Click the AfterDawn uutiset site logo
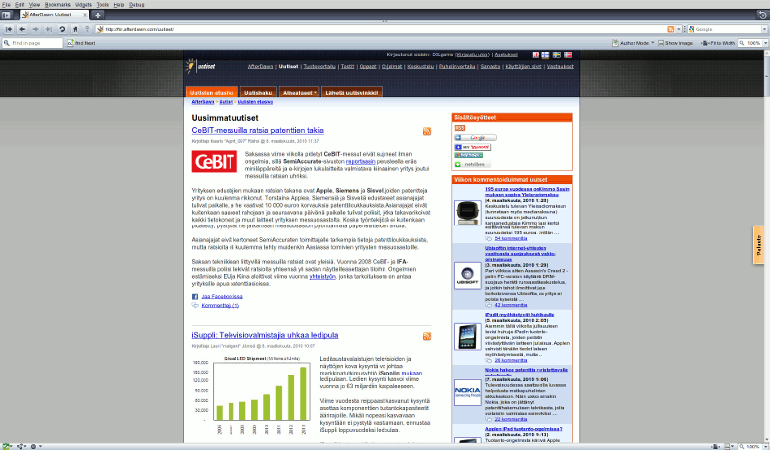Image resolution: width=770 pixels, height=450 pixels. (200, 66)
